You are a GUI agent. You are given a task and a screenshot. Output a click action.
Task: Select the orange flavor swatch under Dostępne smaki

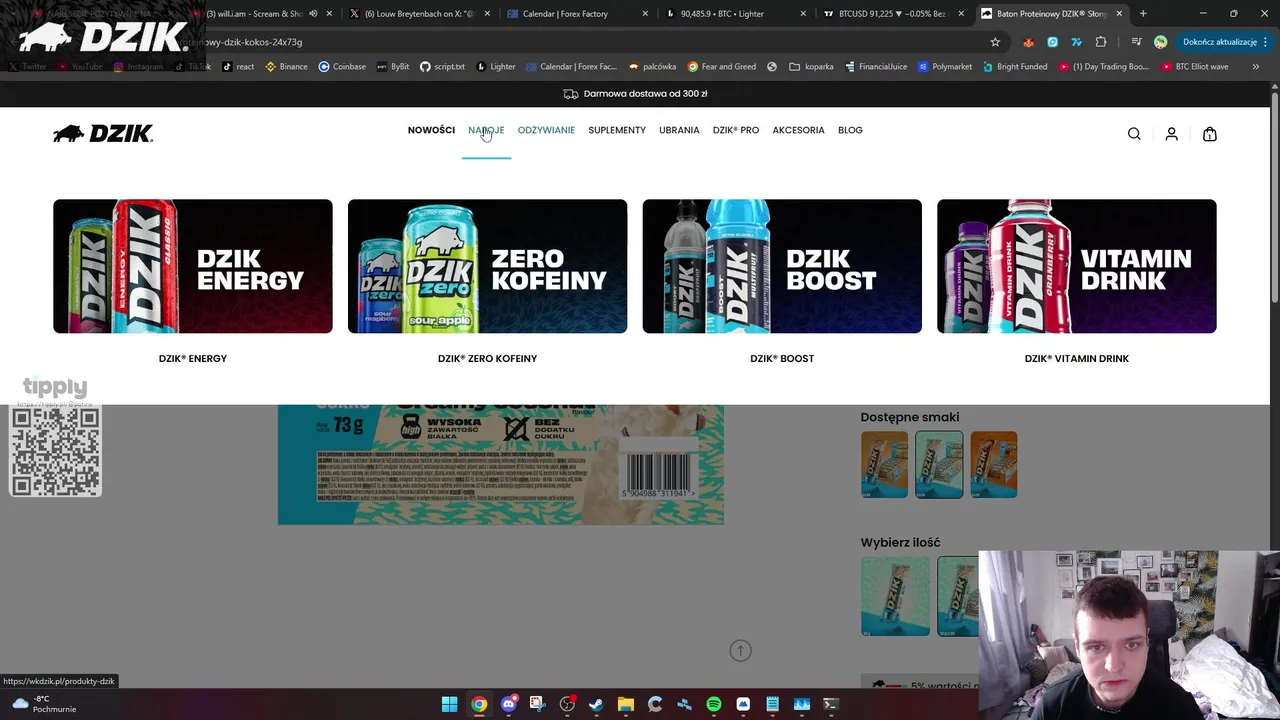click(x=993, y=464)
